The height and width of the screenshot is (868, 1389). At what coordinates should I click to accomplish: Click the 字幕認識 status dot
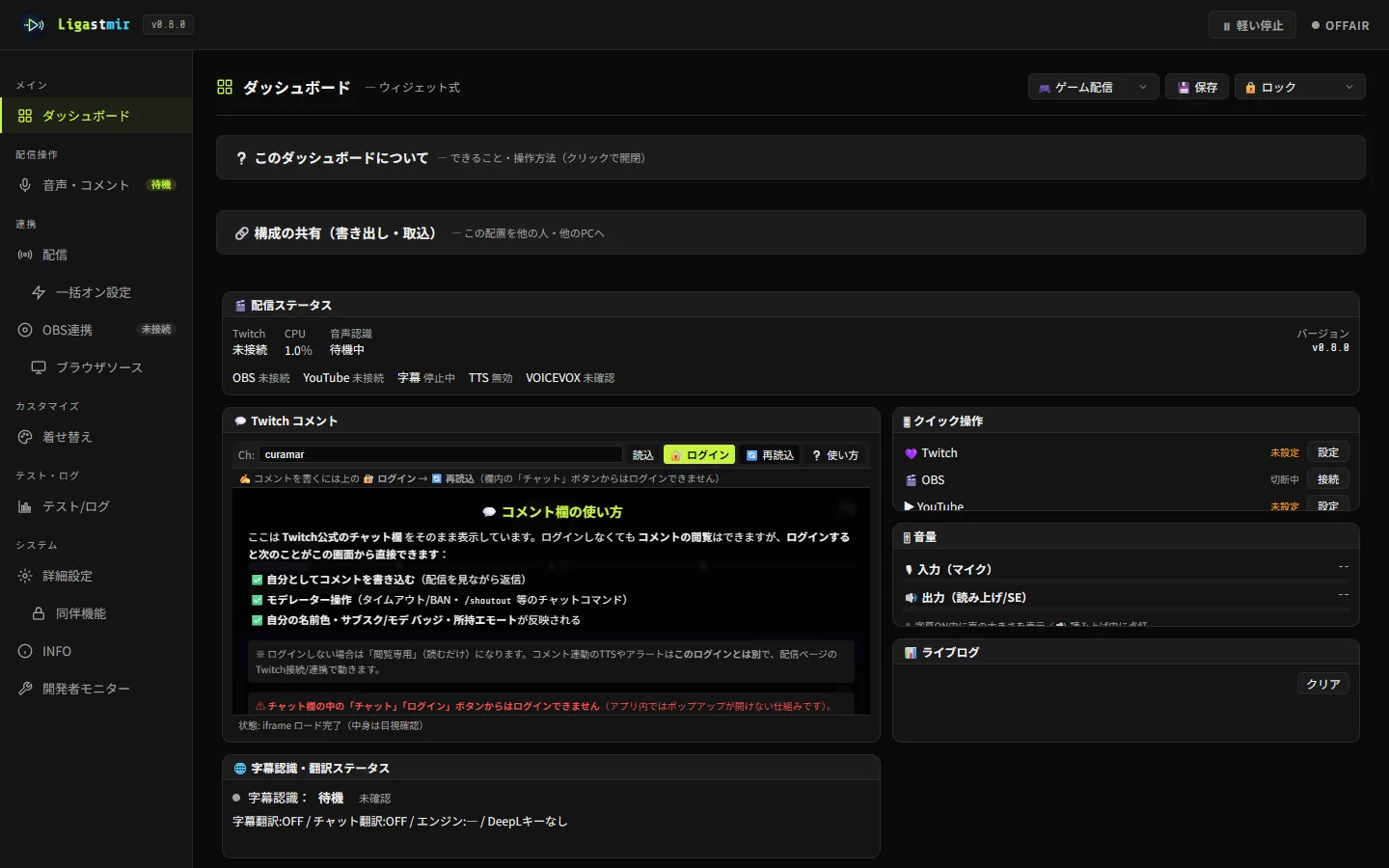coord(236,798)
